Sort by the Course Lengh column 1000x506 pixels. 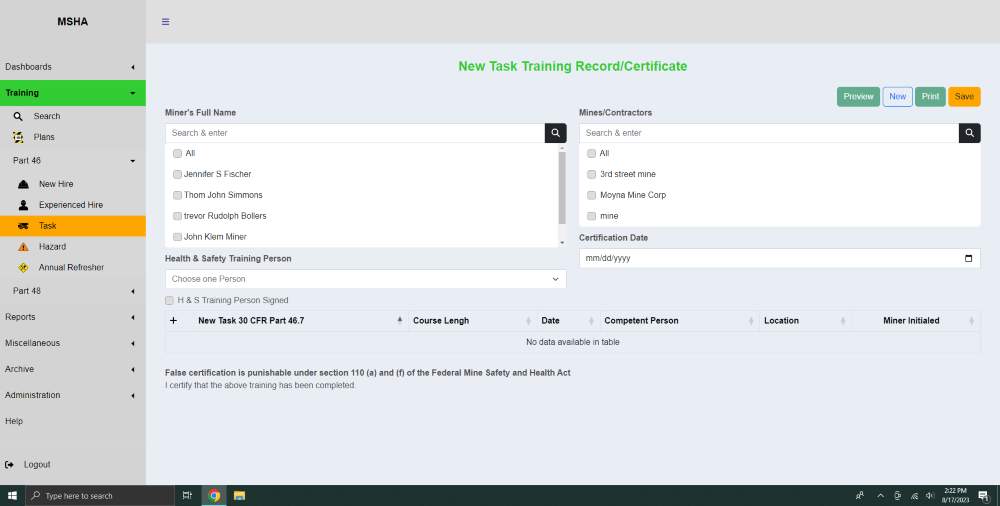coord(473,321)
